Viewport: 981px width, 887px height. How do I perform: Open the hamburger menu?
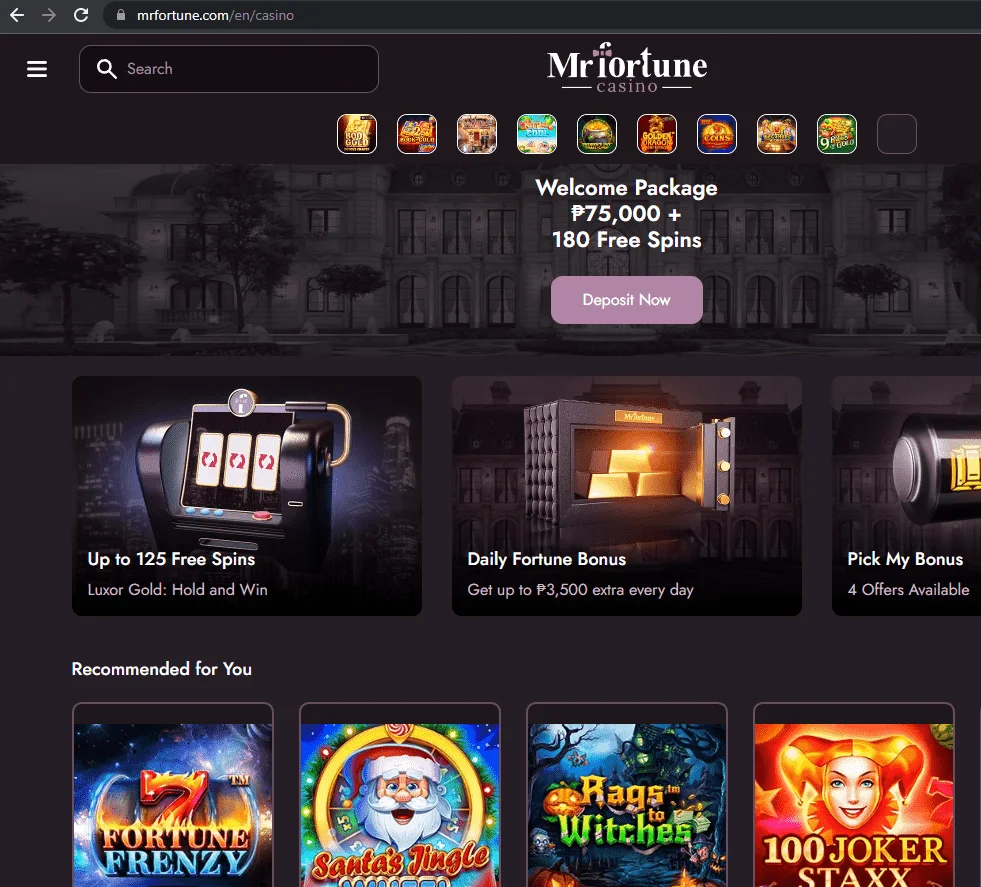point(37,69)
